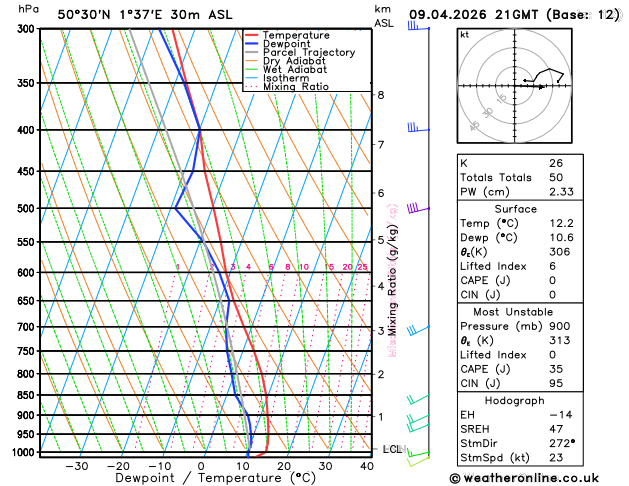Click the 'kt' label in the hodograph

(x=465, y=35)
